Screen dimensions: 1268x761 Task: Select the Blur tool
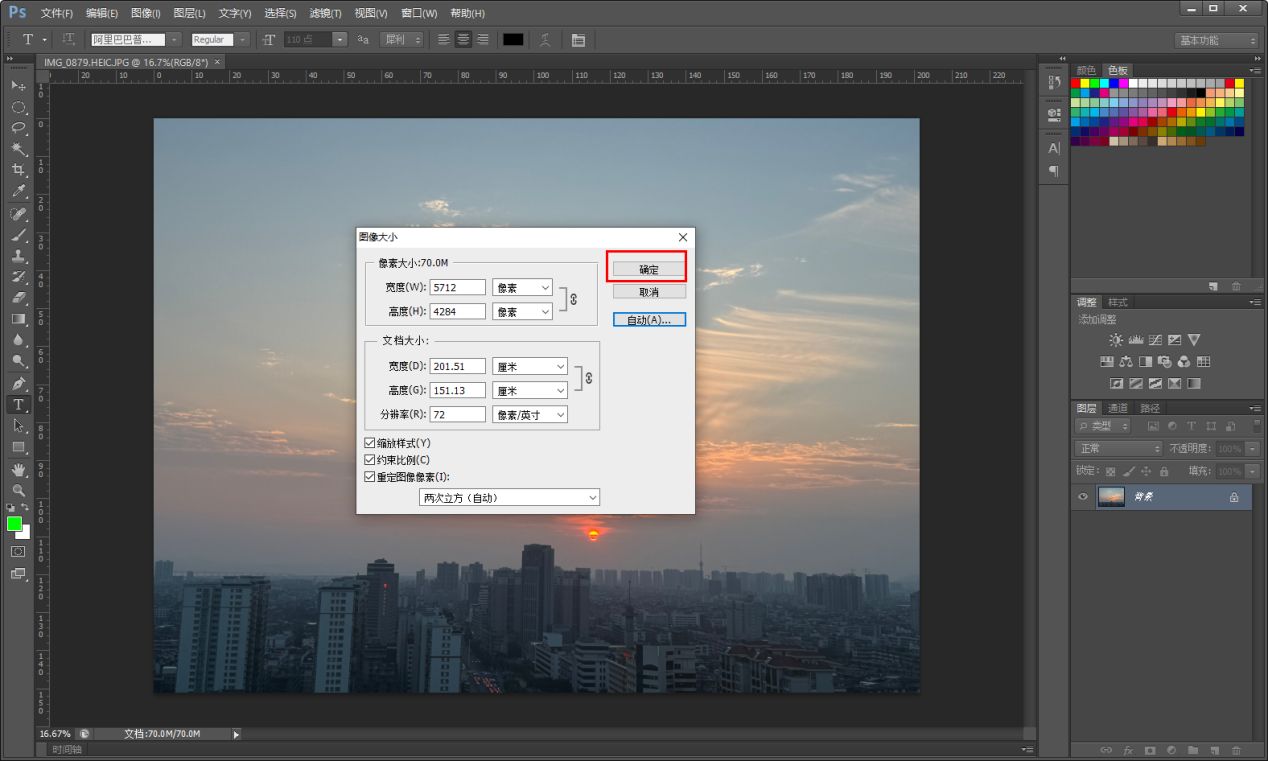(18, 340)
